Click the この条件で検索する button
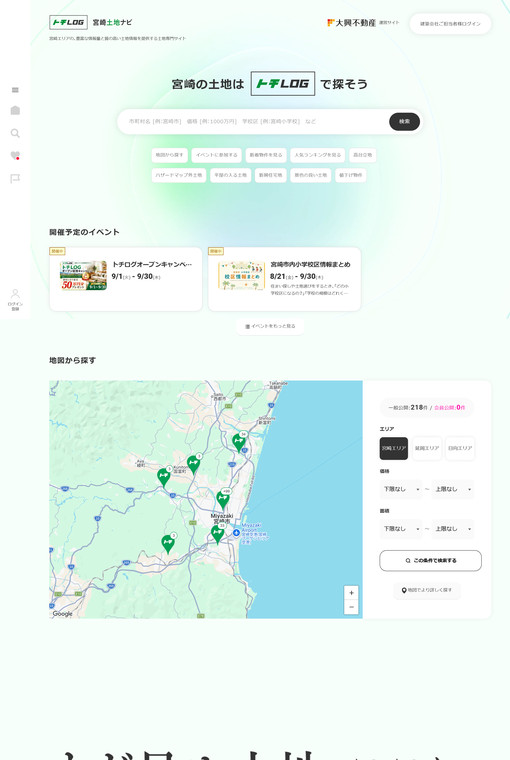The image size is (510, 760). click(x=430, y=561)
